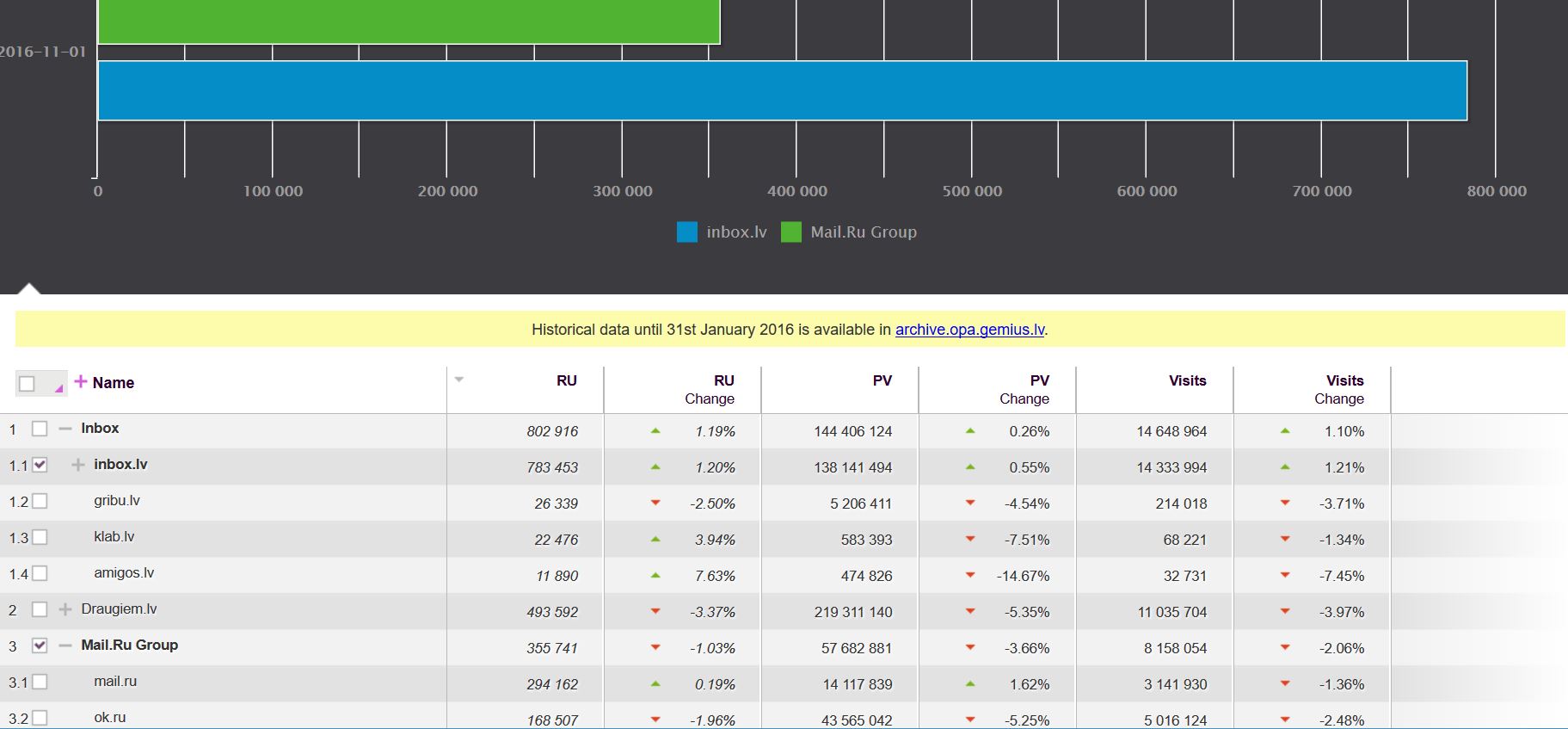Viewport: 1568px width, 729px height.
Task: Check the Draugiem.lv row checkbox
Action: click(x=40, y=609)
